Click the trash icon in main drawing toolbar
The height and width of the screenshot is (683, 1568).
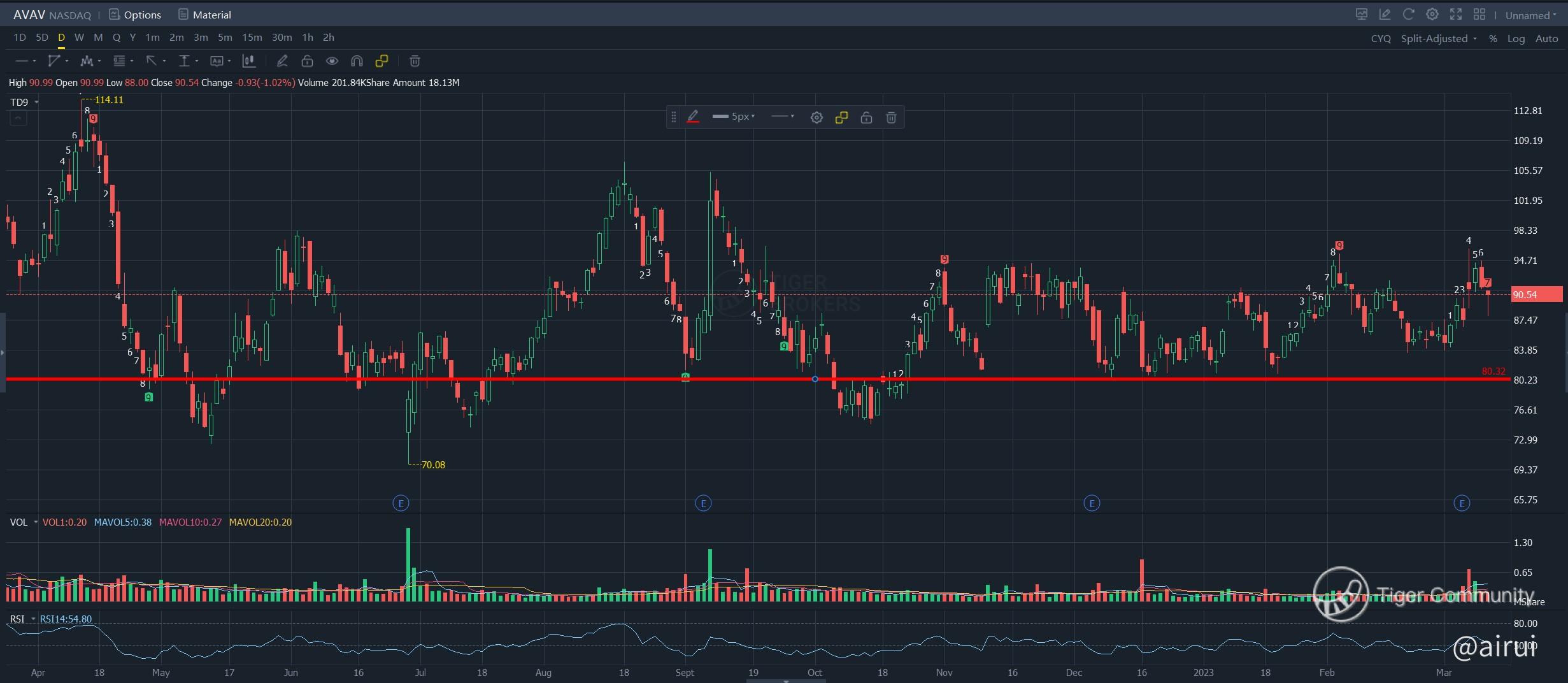pyautogui.click(x=415, y=61)
